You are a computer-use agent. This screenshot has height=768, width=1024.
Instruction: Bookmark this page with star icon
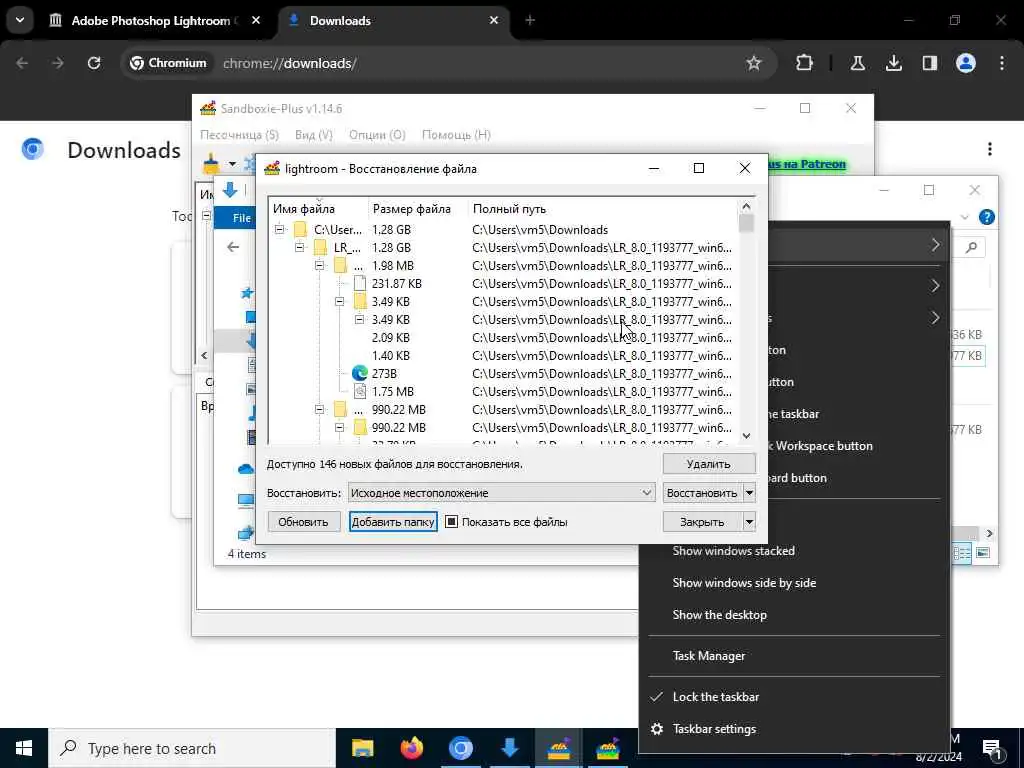pos(754,63)
